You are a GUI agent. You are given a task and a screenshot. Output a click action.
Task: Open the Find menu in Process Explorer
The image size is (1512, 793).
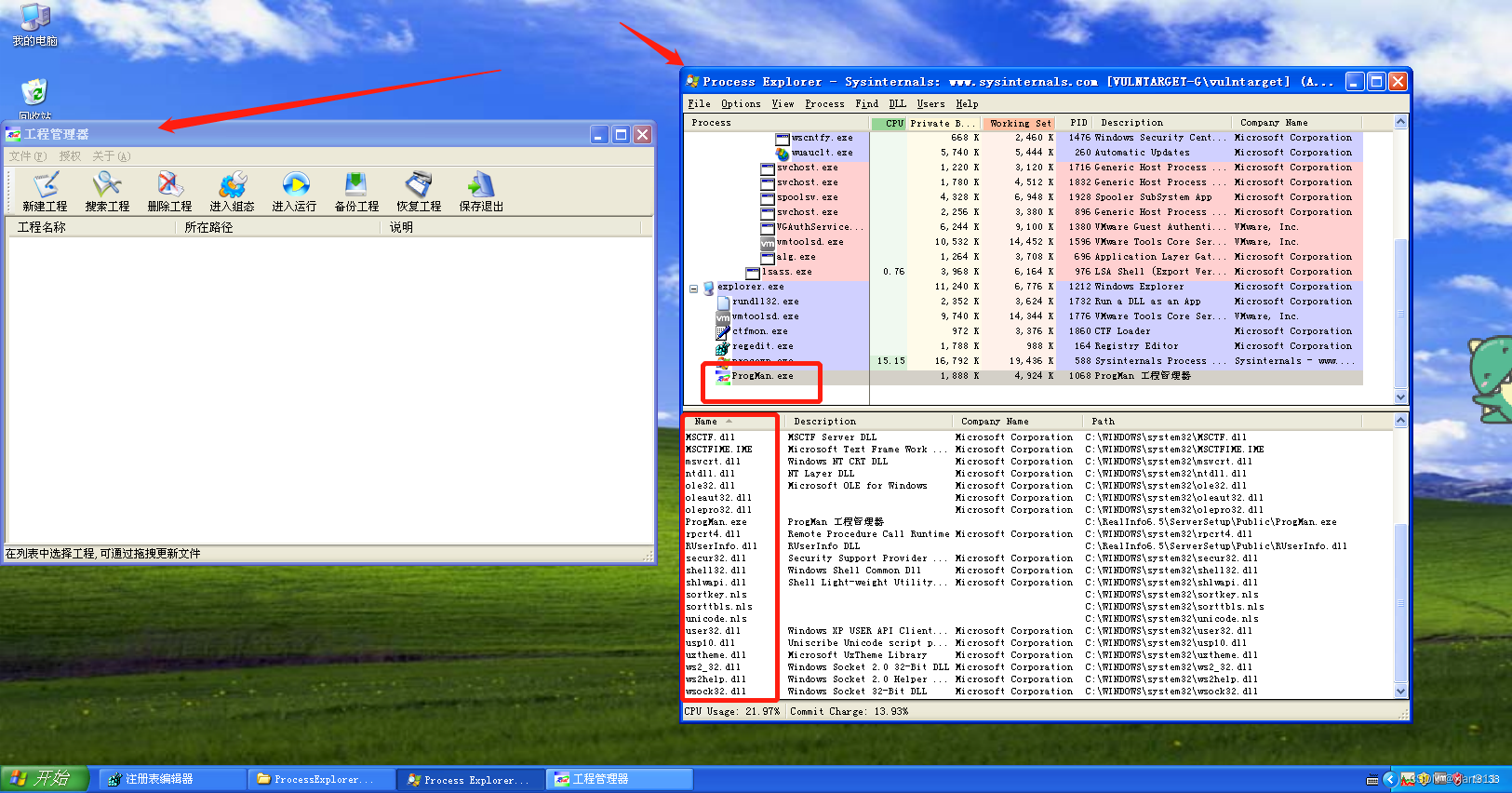[x=867, y=104]
